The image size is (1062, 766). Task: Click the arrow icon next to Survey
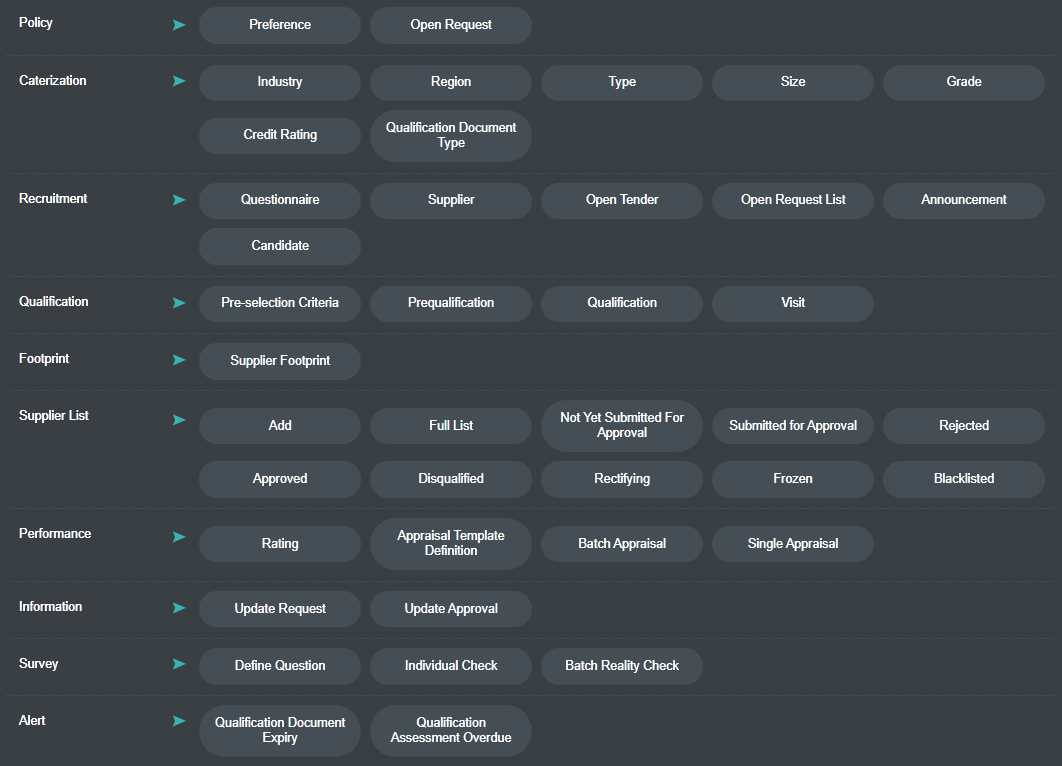pos(179,664)
